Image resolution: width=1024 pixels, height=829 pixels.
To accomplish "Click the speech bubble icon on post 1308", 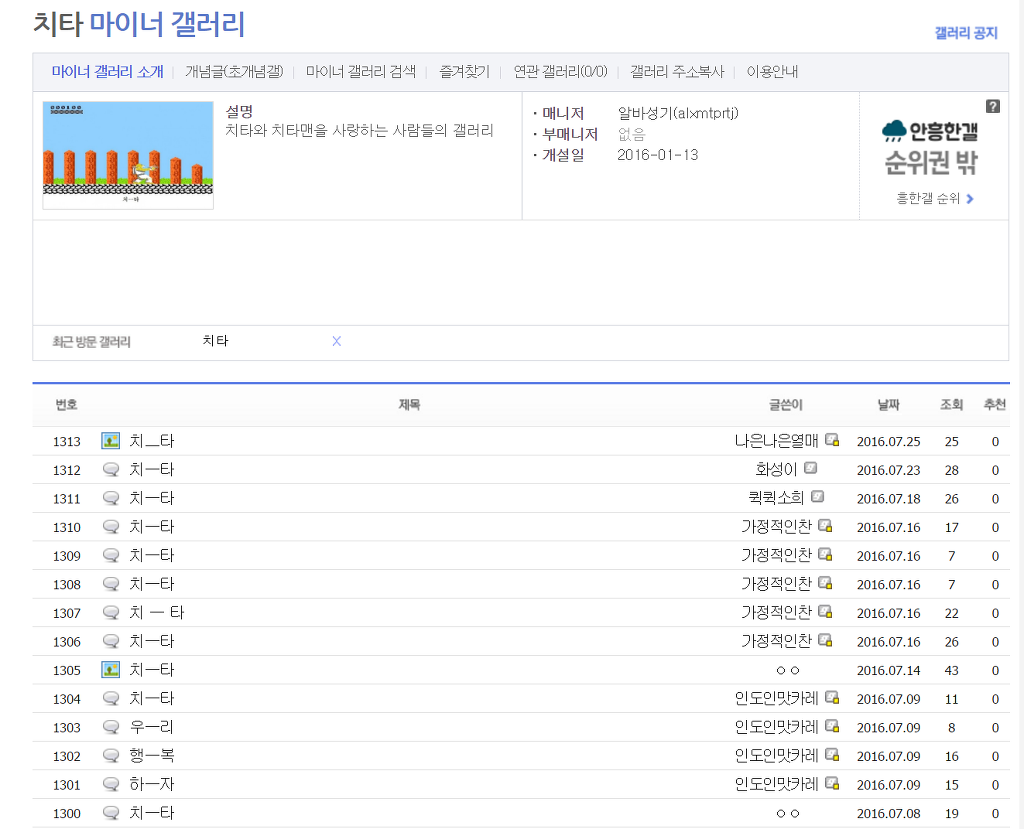I will tap(111, 584).
